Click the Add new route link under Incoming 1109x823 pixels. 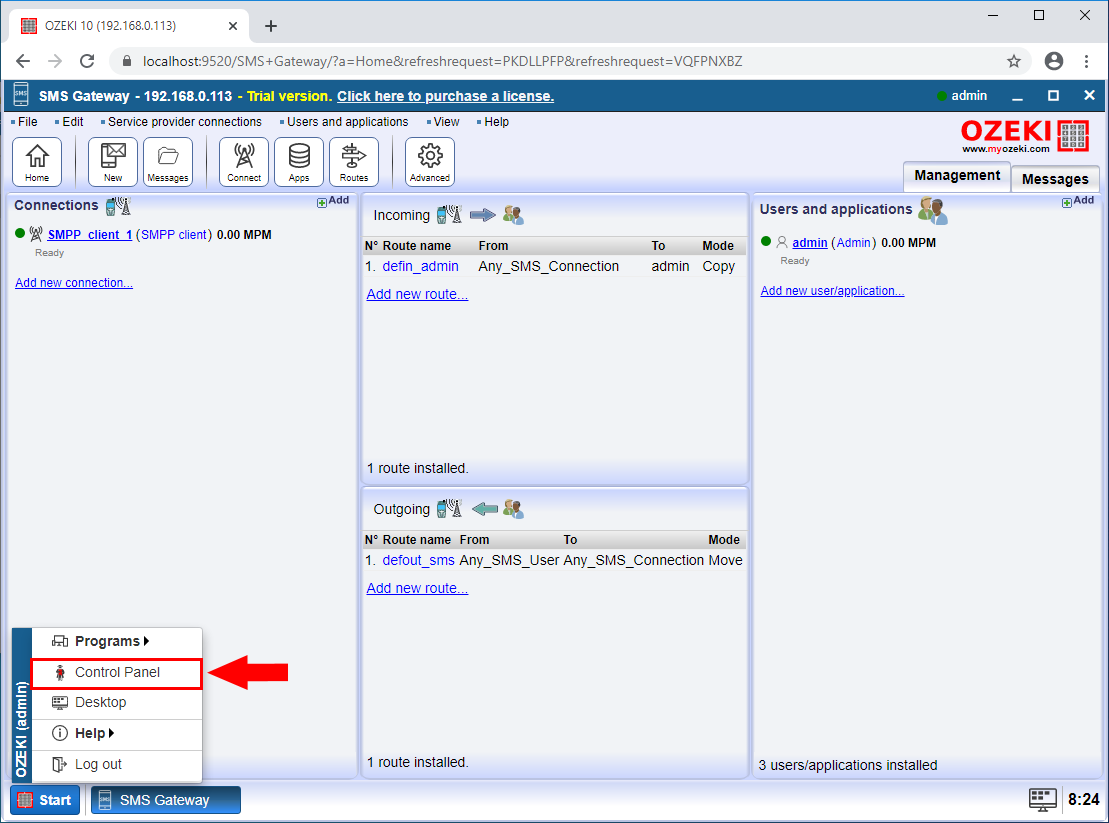(x=417, y=293)
